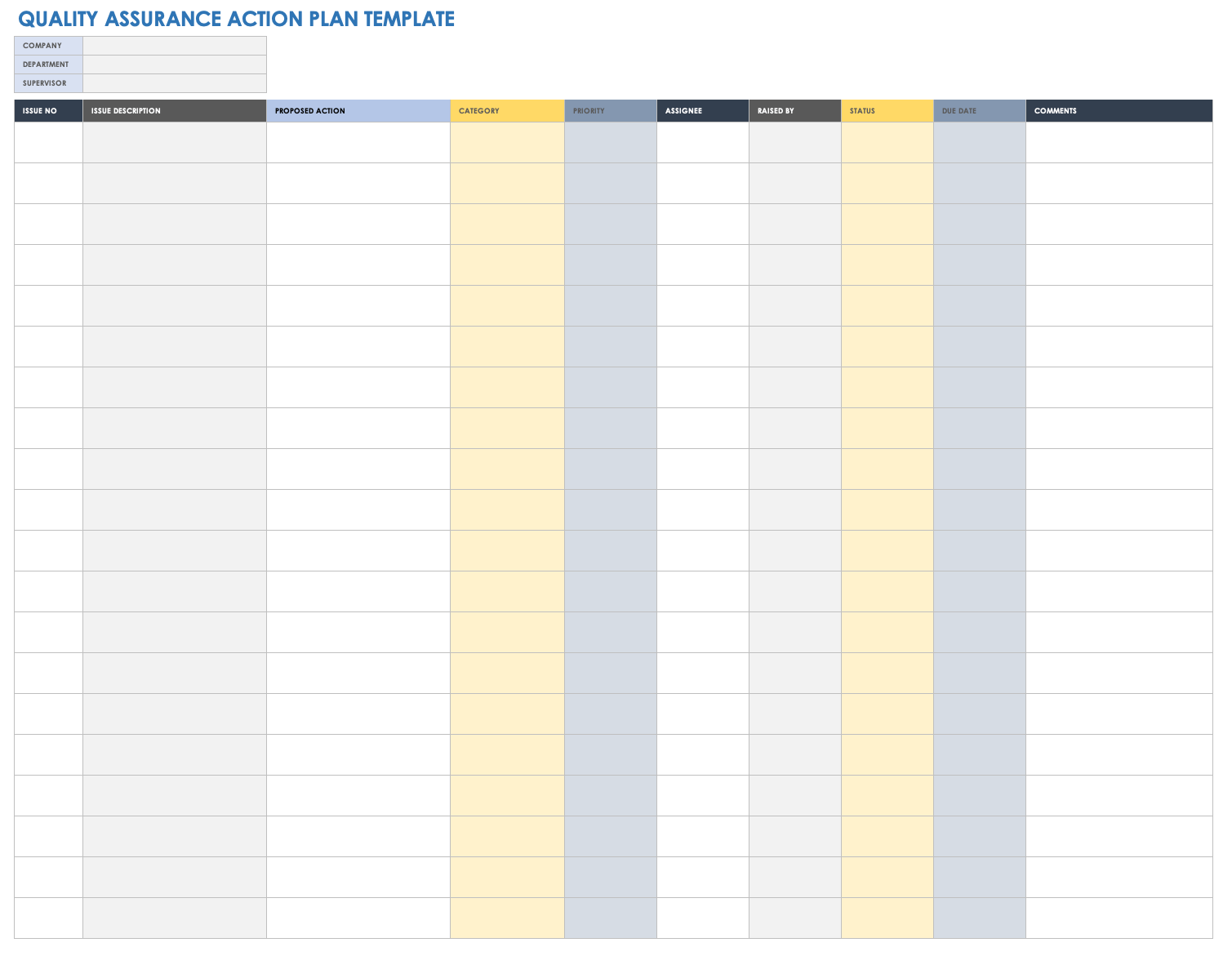This screenshot has height=956, width=1232.
Task: Click the Quality Assurance Action Plan title
Action: point(237,19)
